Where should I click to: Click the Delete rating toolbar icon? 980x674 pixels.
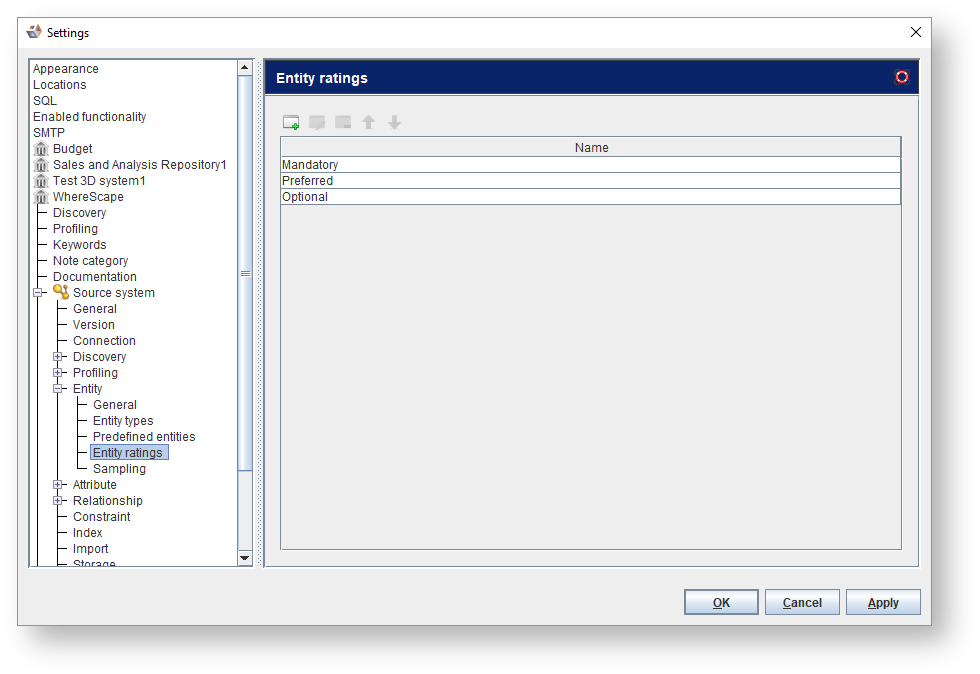tap(343, 122)
